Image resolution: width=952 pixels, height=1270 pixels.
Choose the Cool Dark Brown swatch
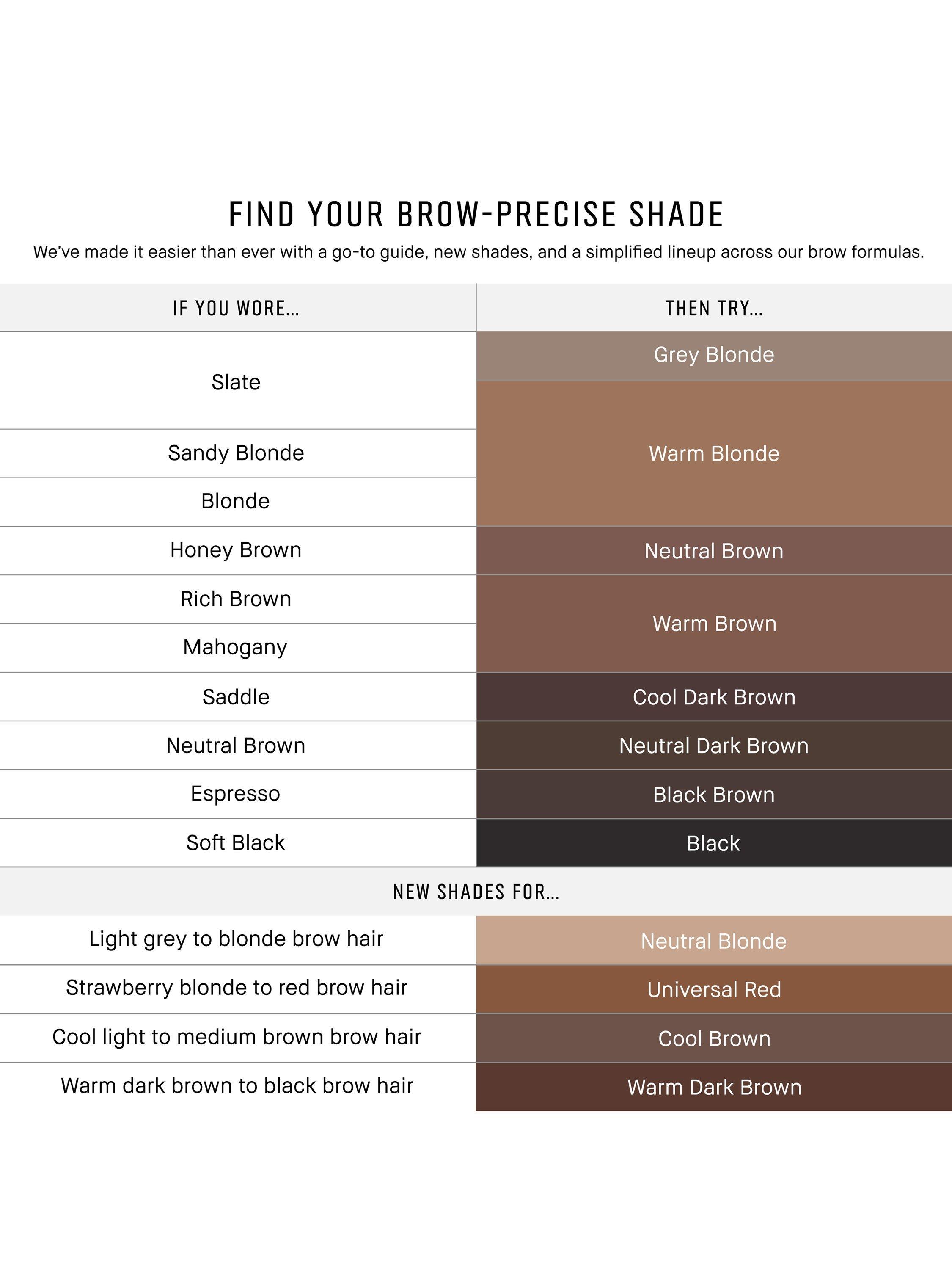[713, 697]
